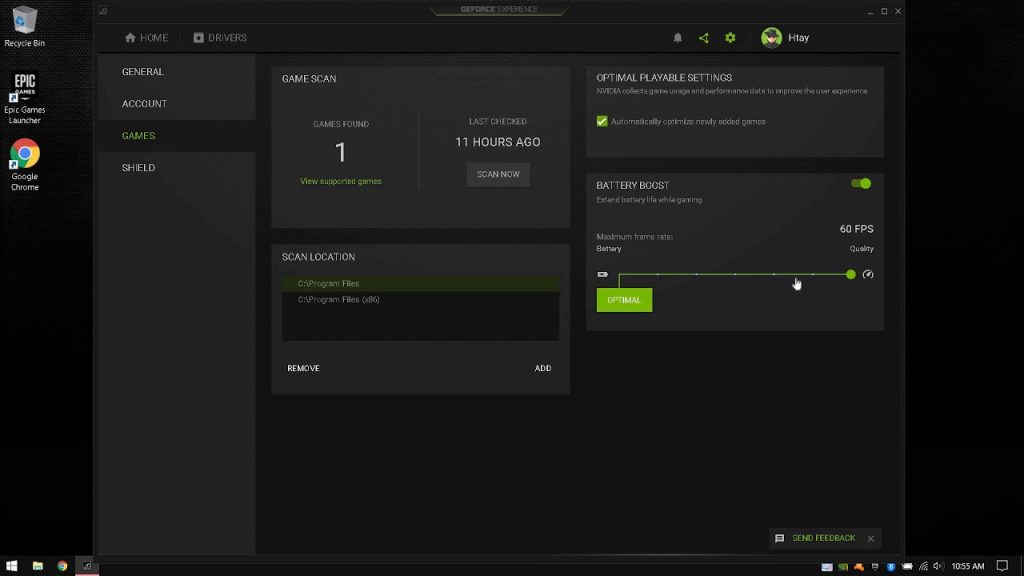This screenshot has height=576, width=1024.
Task: Click the frame rate slider handle
Action: [850, 274]
